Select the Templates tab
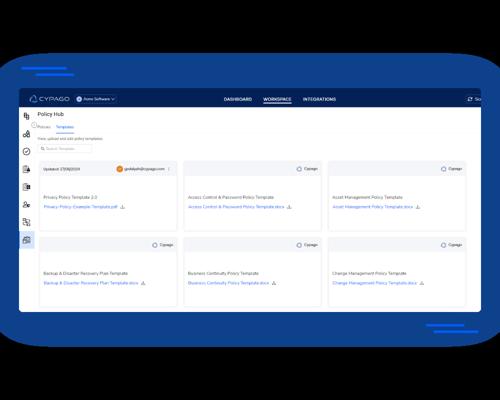500x400 pixels. 65,127
